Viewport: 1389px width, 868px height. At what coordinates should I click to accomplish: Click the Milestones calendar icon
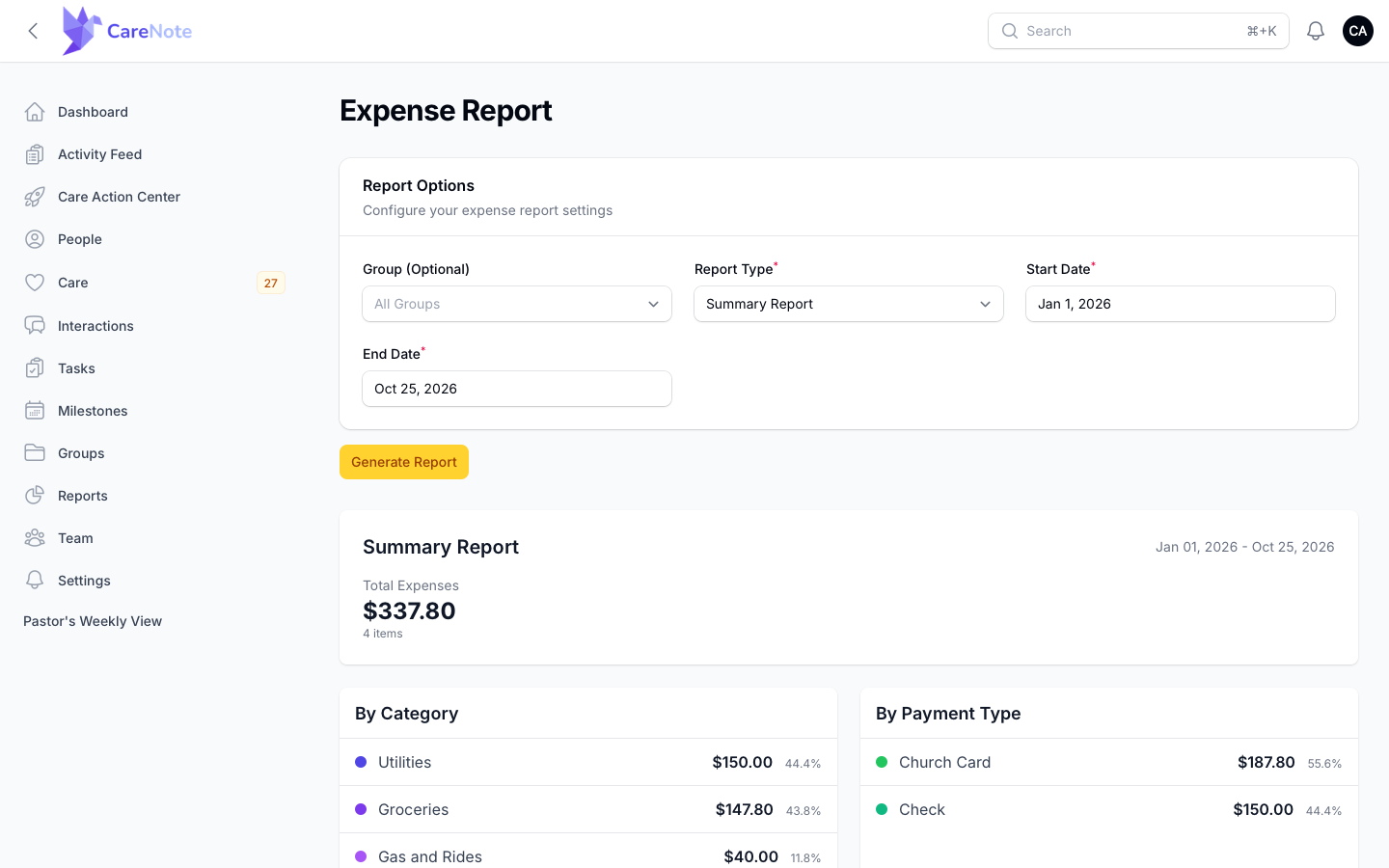coord(35,411)
